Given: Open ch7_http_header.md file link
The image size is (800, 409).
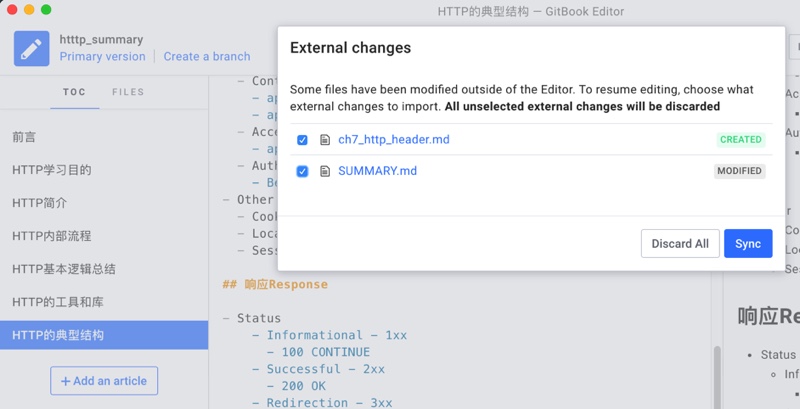Looking at the screenshot, I should coord(394,140).
